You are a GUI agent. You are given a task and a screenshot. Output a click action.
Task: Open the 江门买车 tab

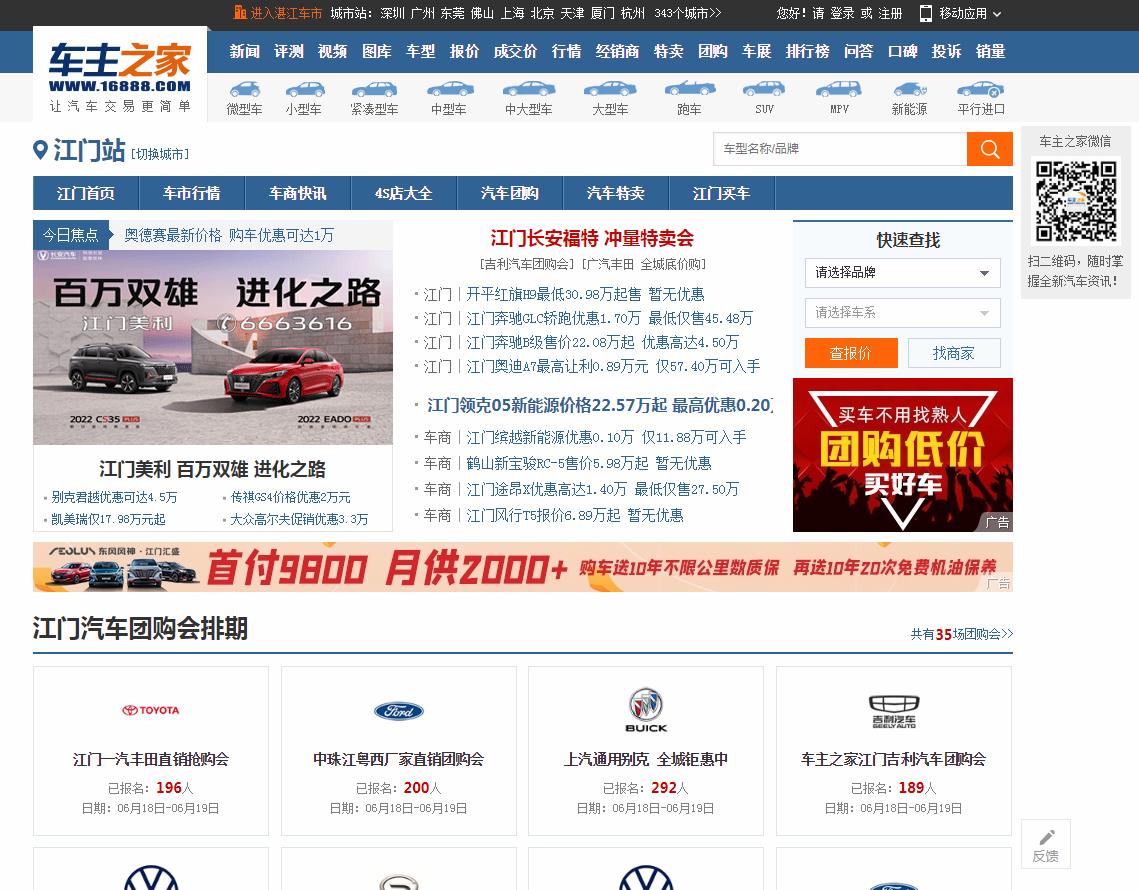[722, 193]
